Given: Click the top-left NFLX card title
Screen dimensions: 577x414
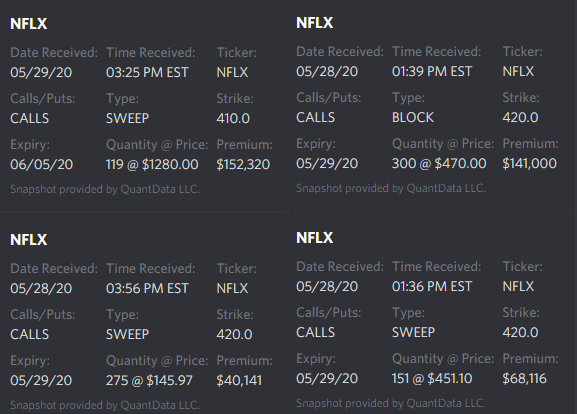Looking at the screenshot, I should [29, 24].
